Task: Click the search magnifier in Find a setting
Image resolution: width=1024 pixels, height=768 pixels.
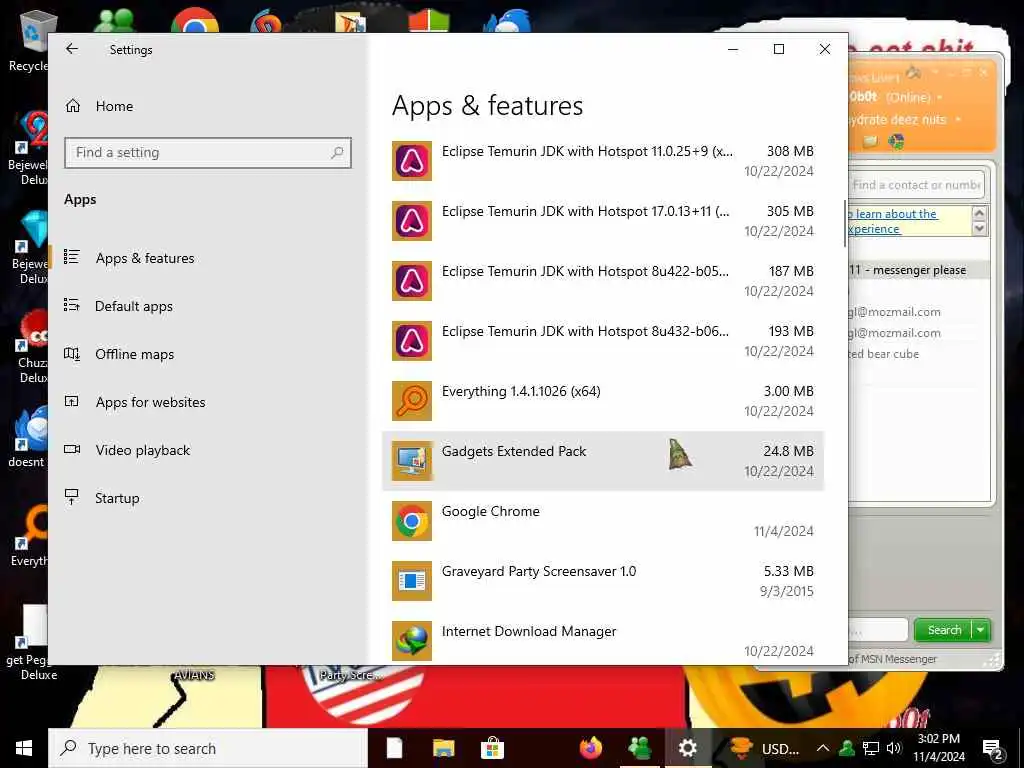Action: (337, 152)
